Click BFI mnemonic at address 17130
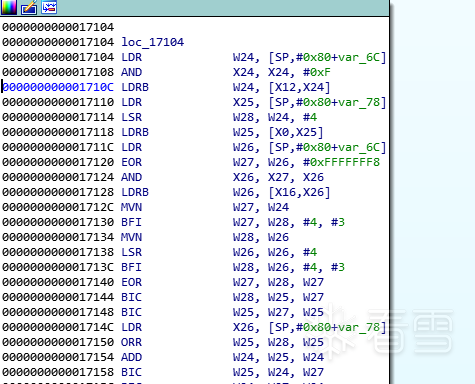 (x=131, y=222)
